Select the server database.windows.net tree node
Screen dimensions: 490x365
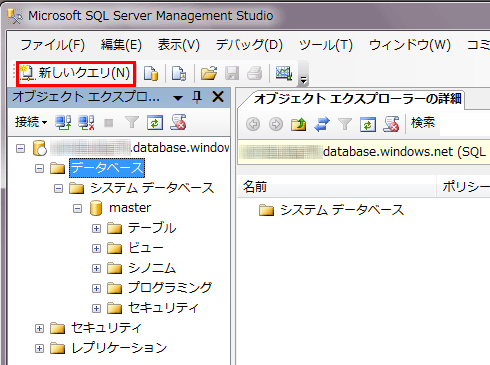pyautogui.click(x=140, y=148)
